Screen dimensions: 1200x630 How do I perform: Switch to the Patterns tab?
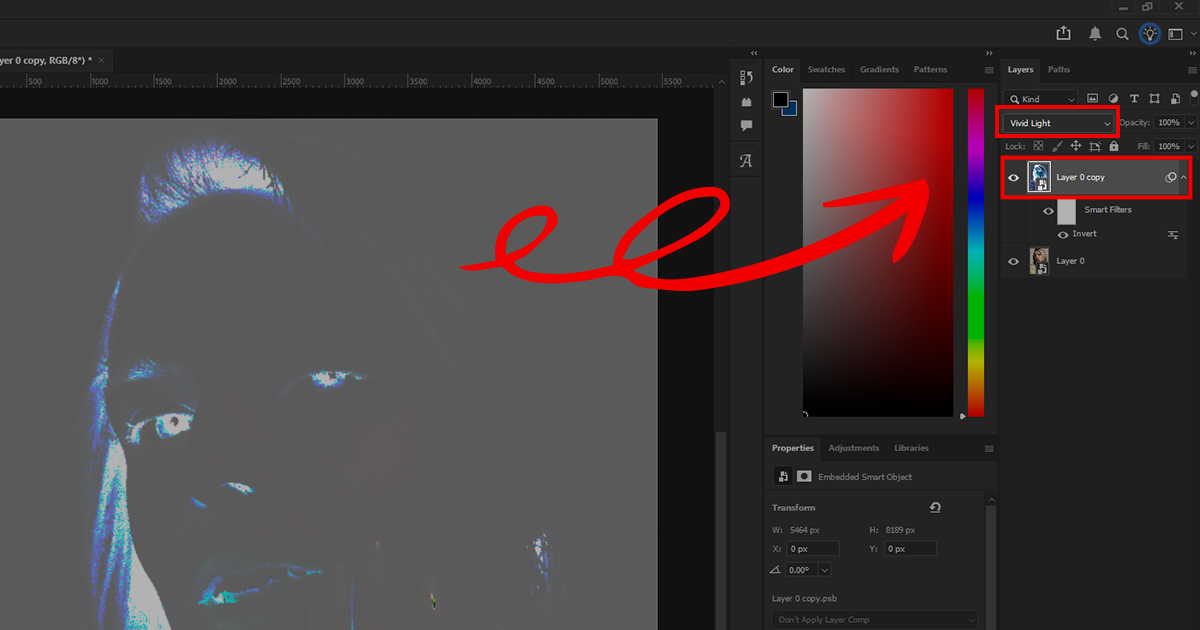[930, 70]
